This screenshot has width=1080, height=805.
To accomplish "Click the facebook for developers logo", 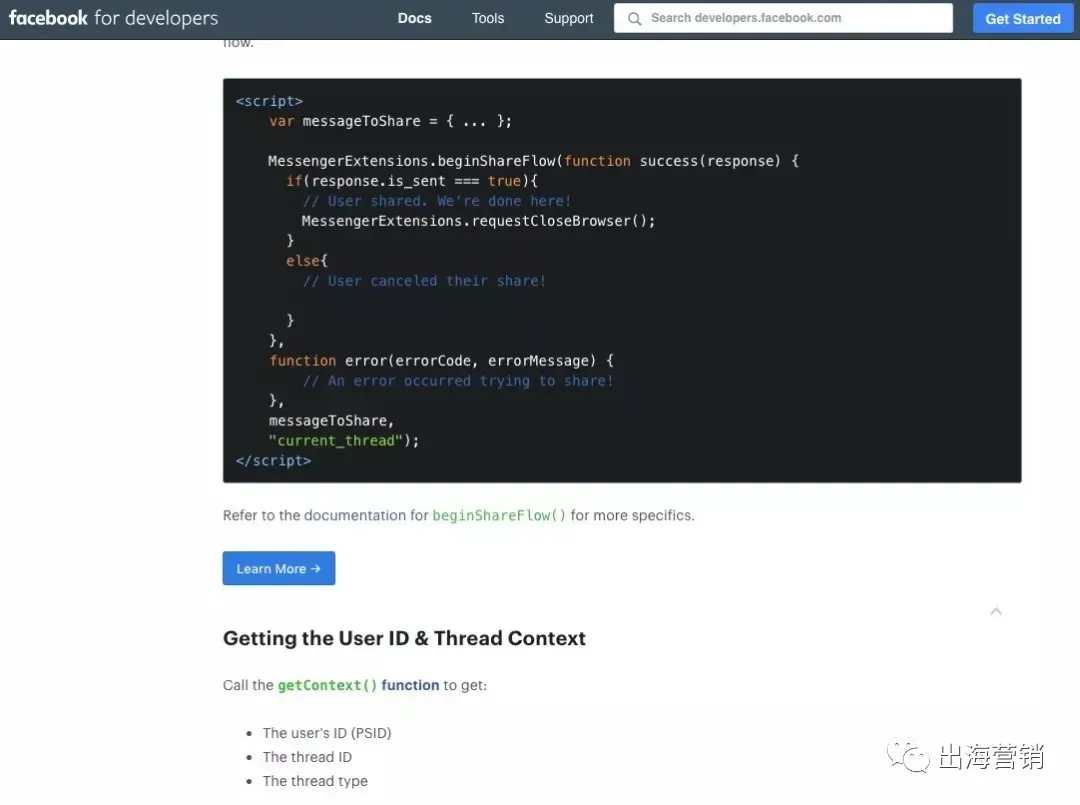I will coord(113,18).
